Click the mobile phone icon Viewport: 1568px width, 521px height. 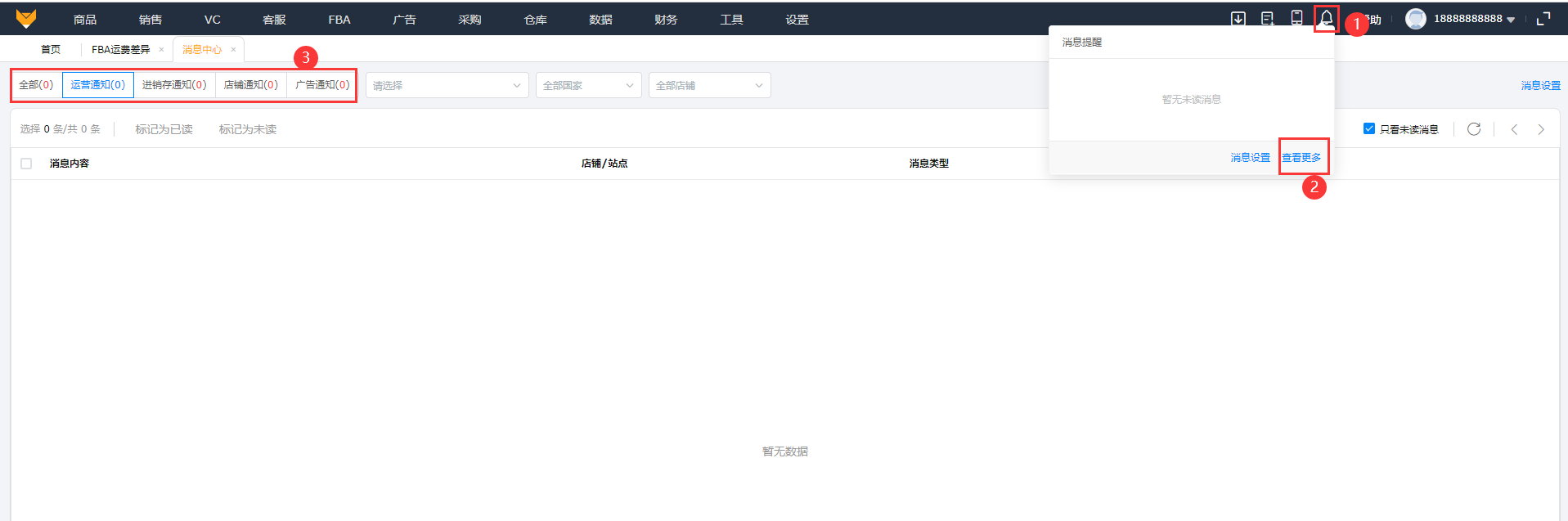[x=1296, y=18]
